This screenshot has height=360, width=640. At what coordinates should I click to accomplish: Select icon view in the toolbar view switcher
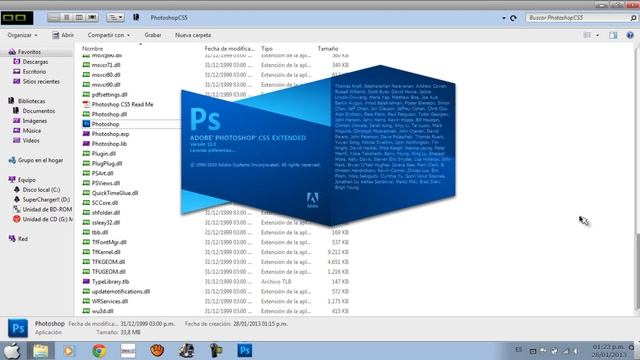54,18
